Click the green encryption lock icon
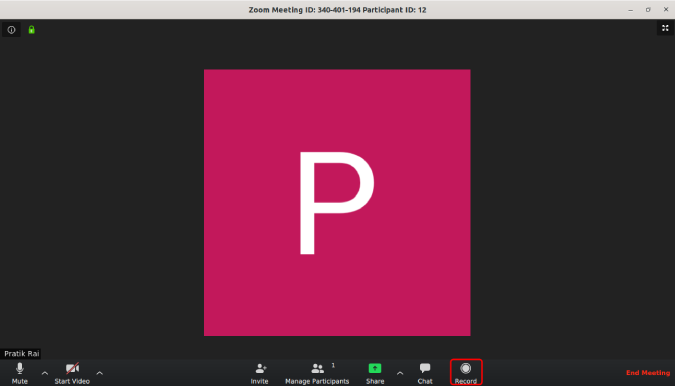This screenshot has width=675, height=386. pyautogui.click(x=31, y=30)
